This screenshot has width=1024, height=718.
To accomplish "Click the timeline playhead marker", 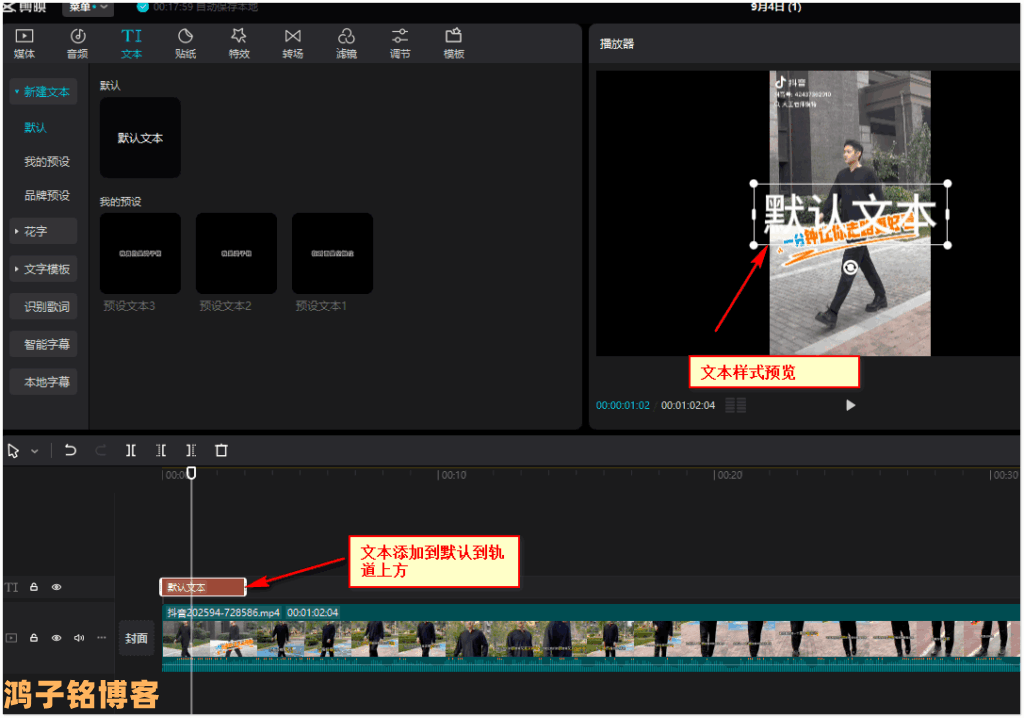I will click(x=191, y=474).
